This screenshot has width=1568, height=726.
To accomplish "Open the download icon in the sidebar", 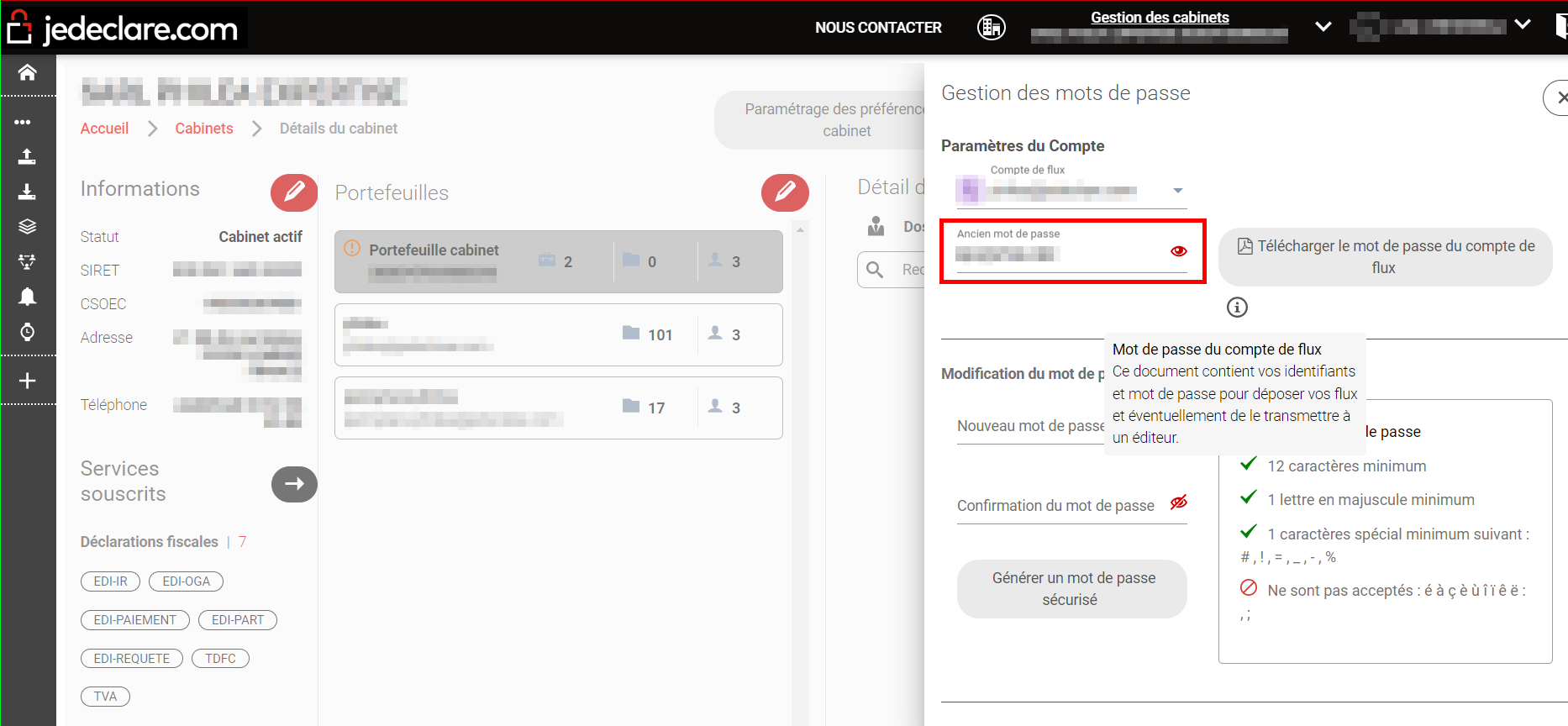I will click(x=27, y=192).
